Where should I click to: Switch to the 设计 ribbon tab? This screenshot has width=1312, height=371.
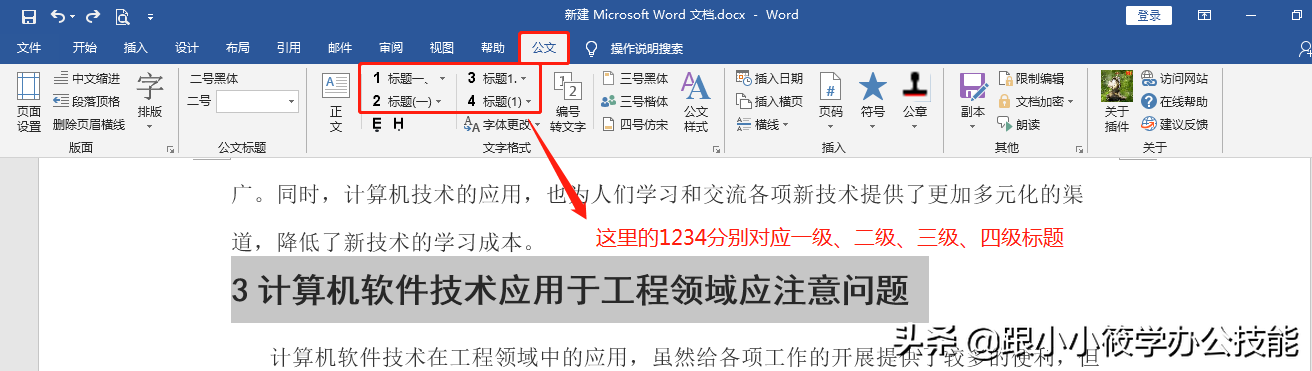[x=186, y=48]
